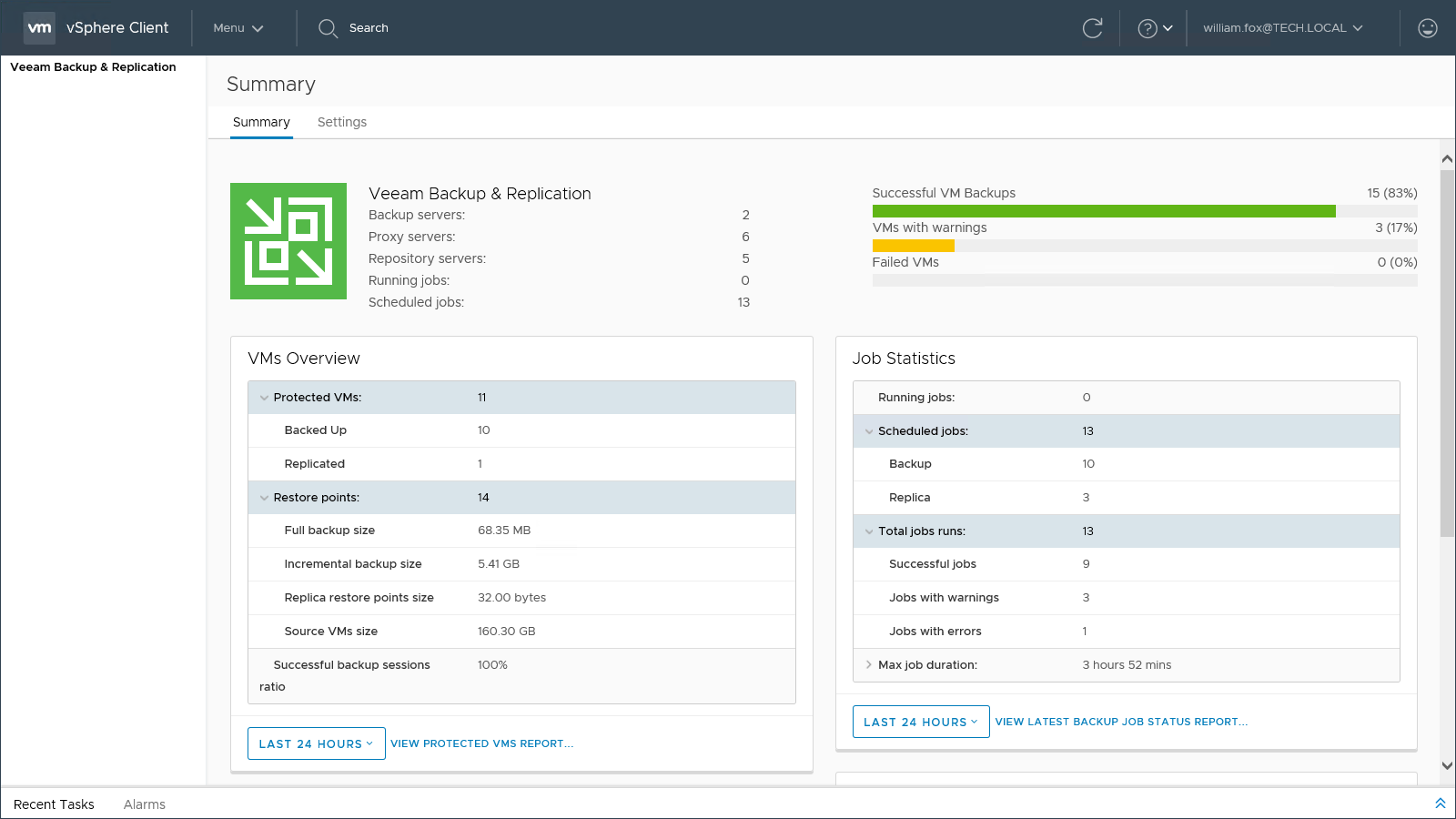Expand the Recent Tasks panel with double-chevron

pyautogui.click(x=1440, y=804)
